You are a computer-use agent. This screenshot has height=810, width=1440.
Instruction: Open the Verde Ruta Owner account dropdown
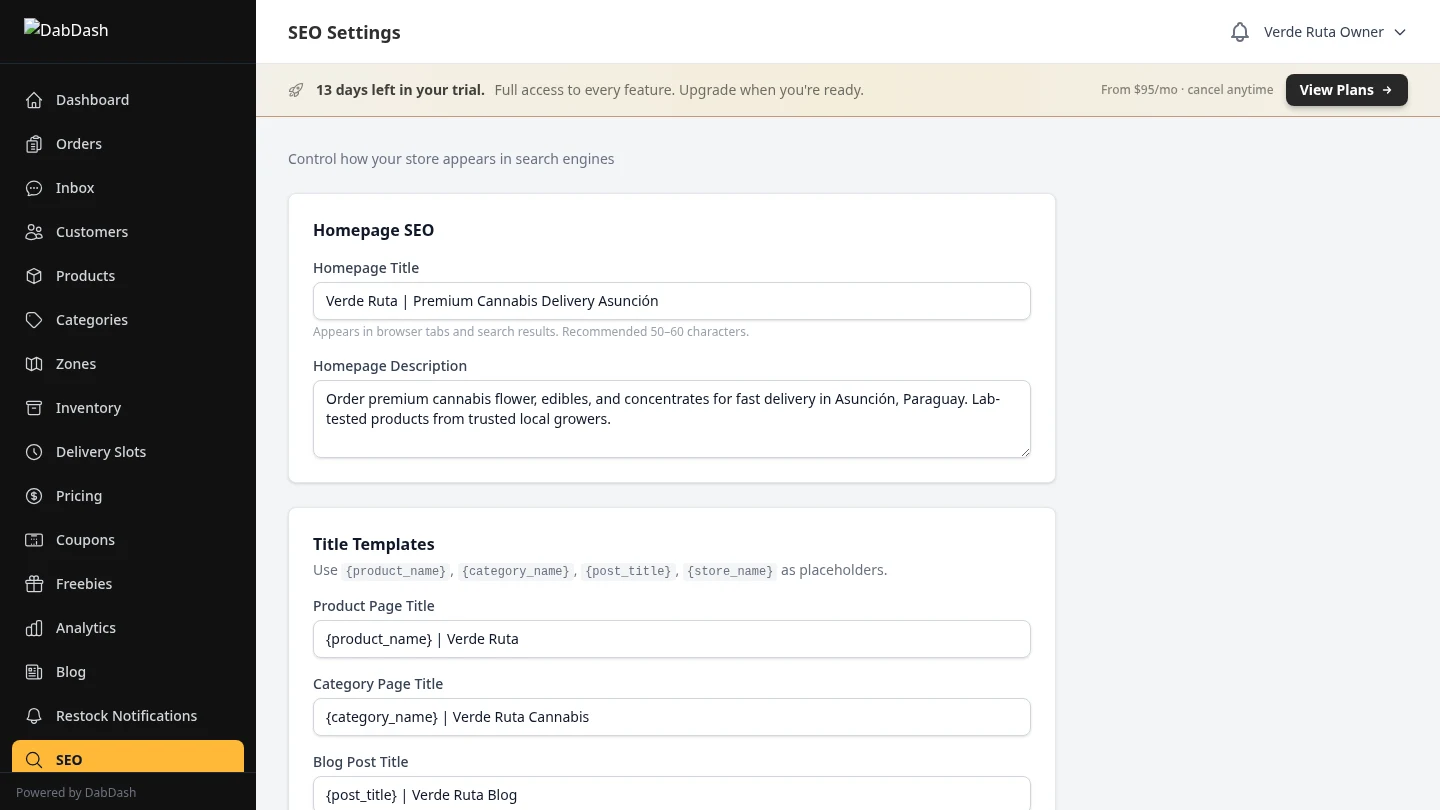[x=1325, y=31]
